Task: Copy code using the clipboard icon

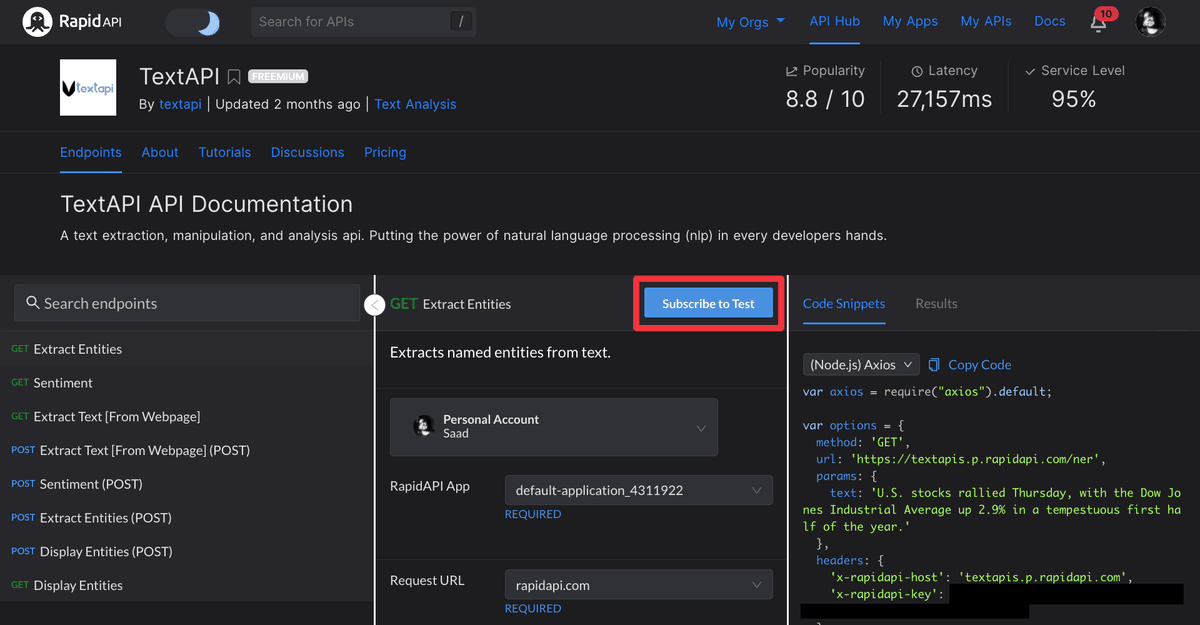Action: [x=934, y=365]
